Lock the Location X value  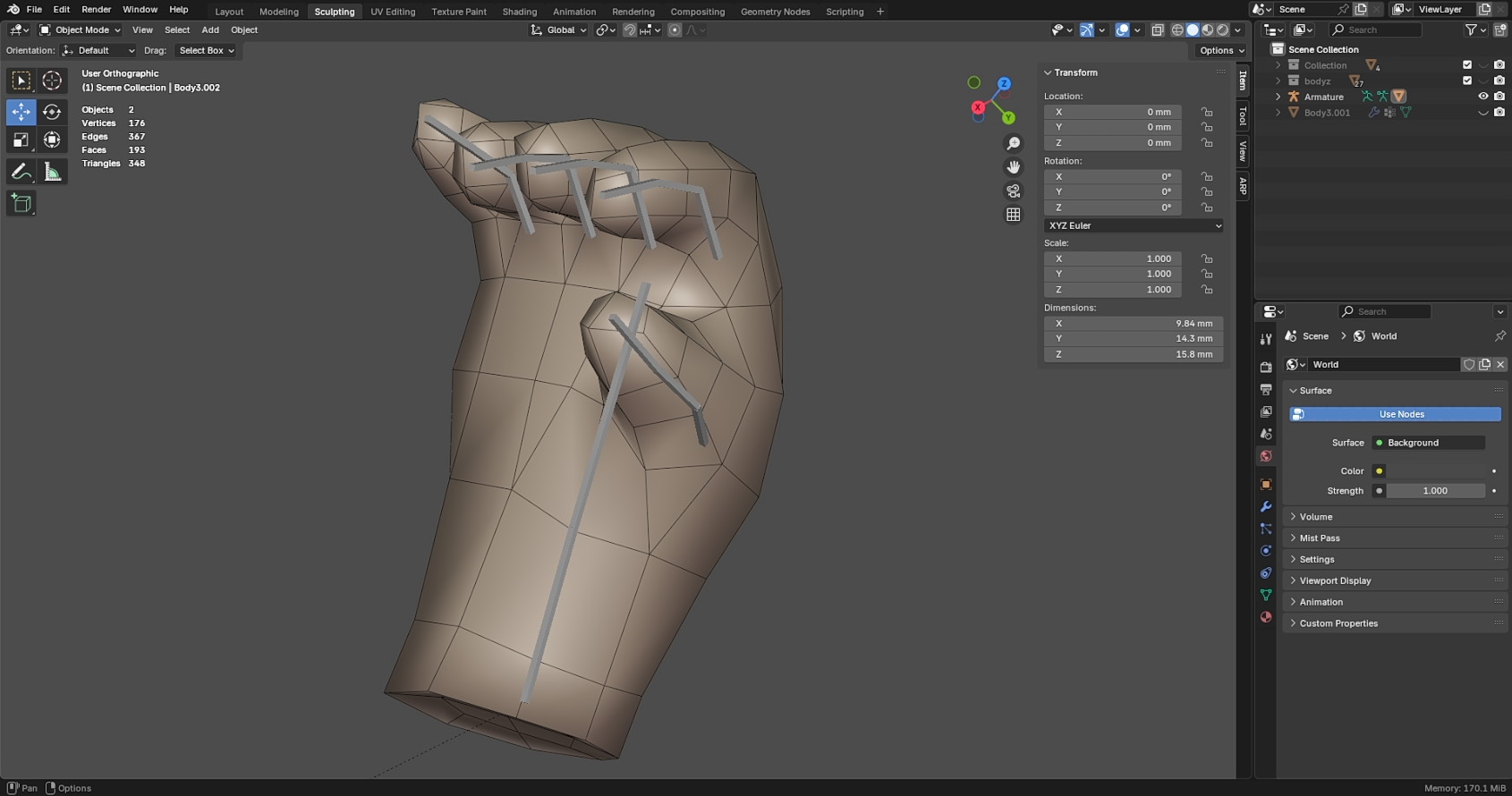(1207, 112)
